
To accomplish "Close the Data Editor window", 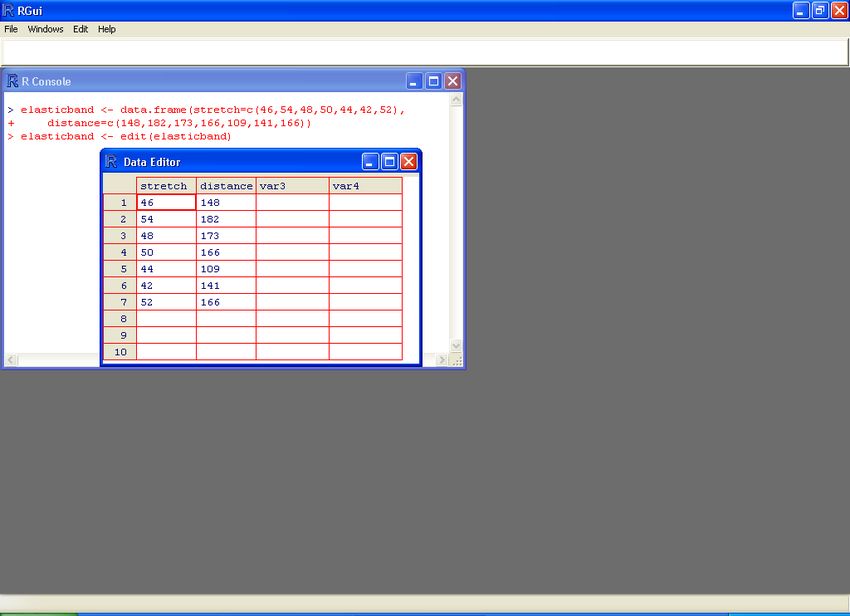I will point(408,162).
